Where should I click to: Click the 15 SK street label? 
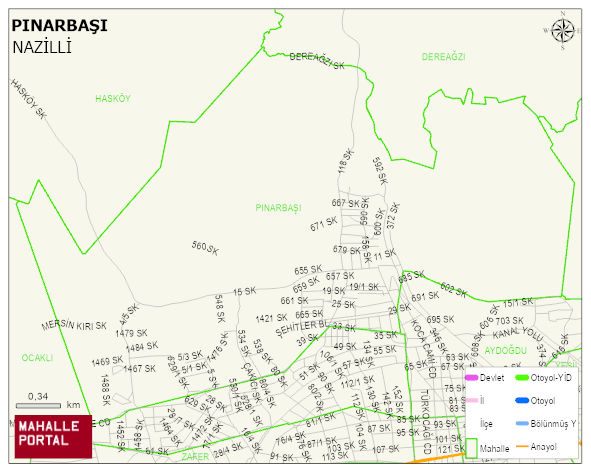click(244, 291)
